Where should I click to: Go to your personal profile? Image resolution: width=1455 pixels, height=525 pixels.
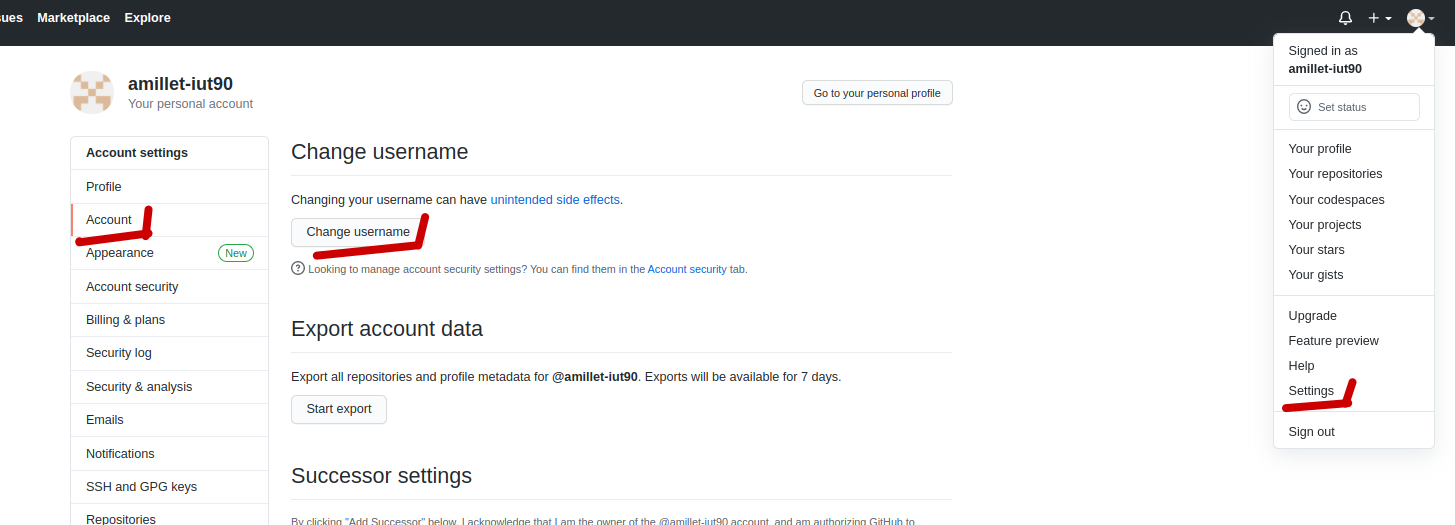coord(877,93)
